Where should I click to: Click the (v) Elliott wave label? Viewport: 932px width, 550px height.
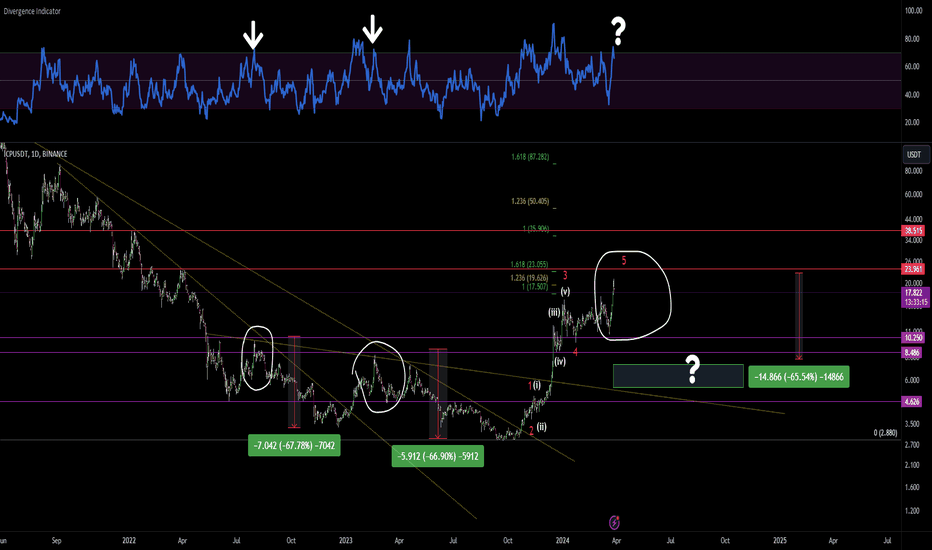pyautogui.click(x=565, y=292)
